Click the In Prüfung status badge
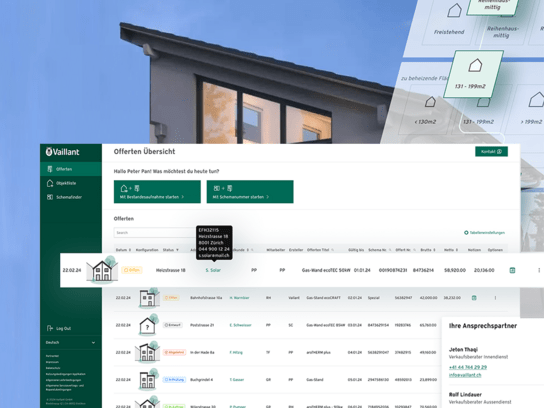 click(174, 380)
